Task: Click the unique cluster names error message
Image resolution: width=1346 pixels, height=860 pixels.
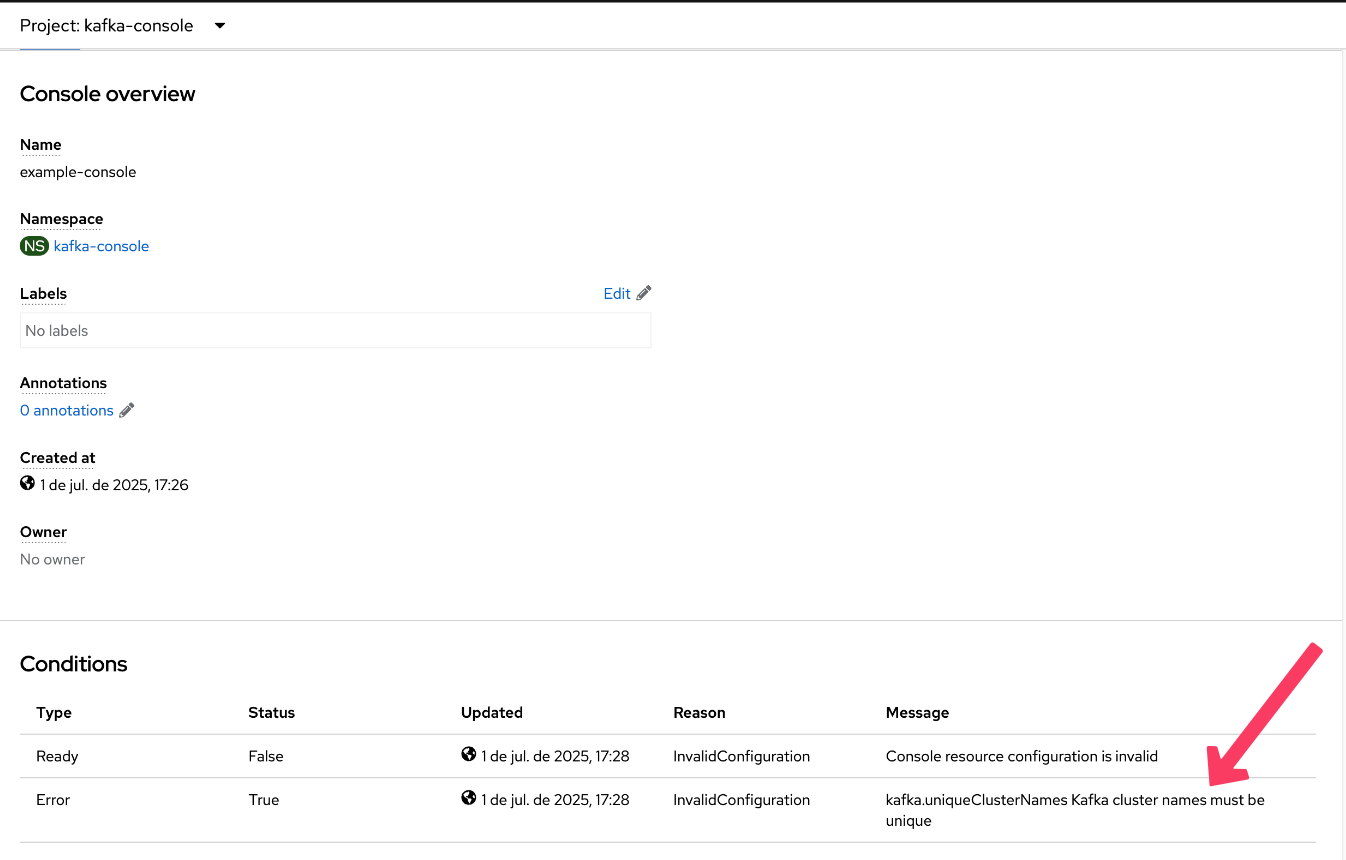Action: tap(1075, 809)
